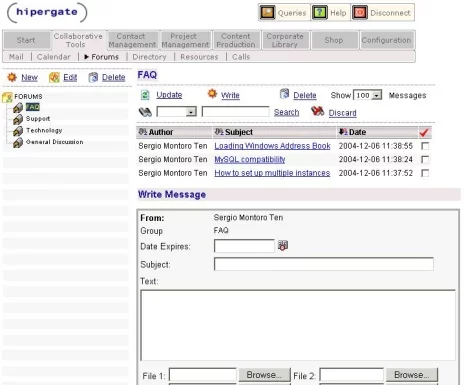The height and width of the screenshot is (385, 475).
Task: Open the Directory submenu item
Action: 149,57
